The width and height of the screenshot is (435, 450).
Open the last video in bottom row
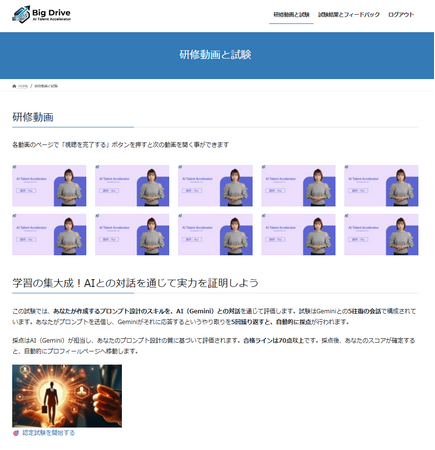[381, 235]
